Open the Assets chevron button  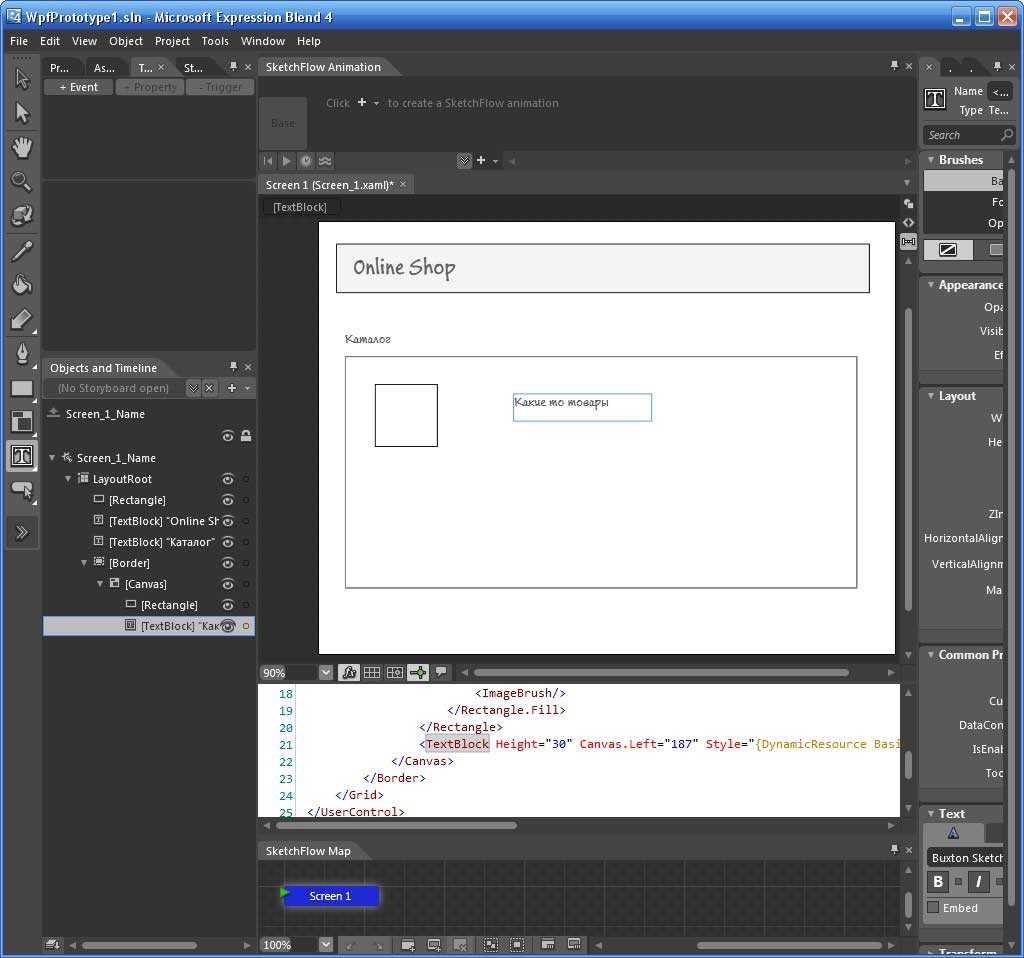pyautogui.click(x=21, y=532)
